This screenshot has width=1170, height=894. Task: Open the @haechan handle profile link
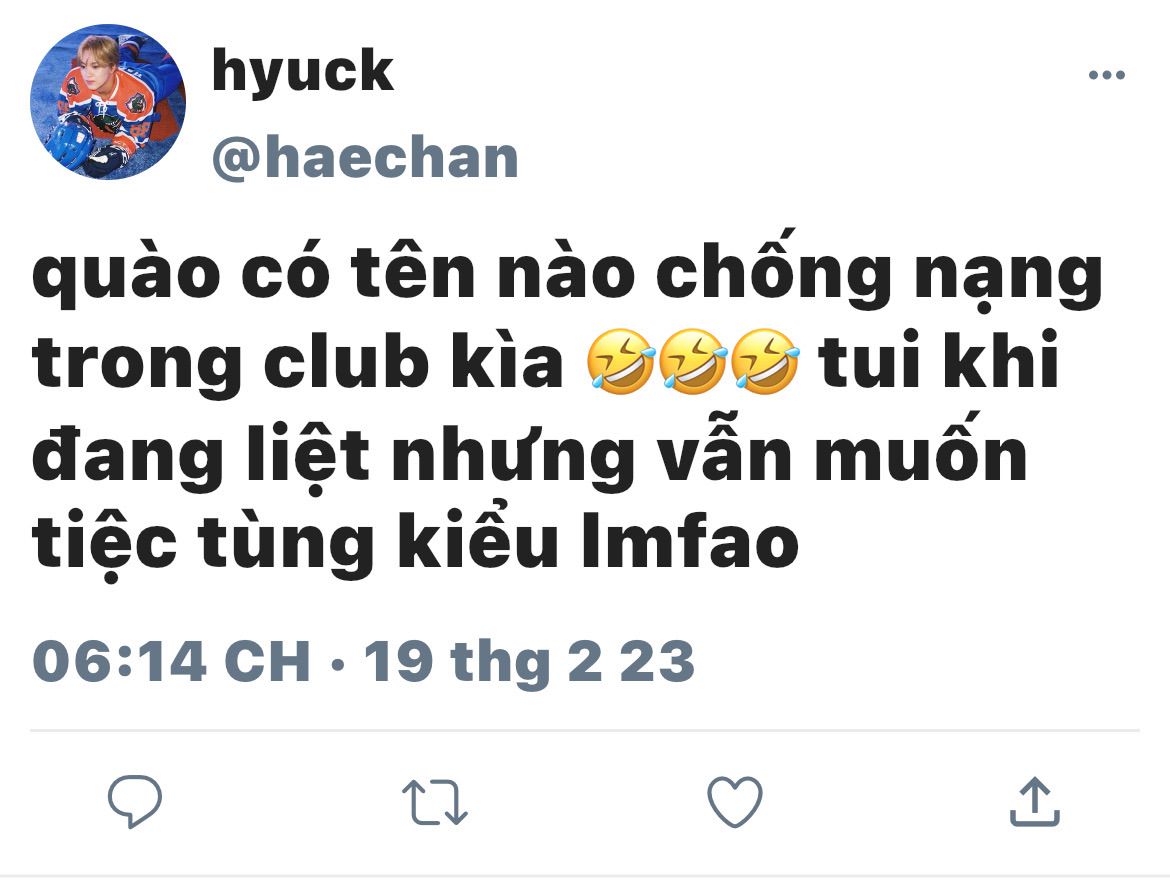tap(365, 158)
